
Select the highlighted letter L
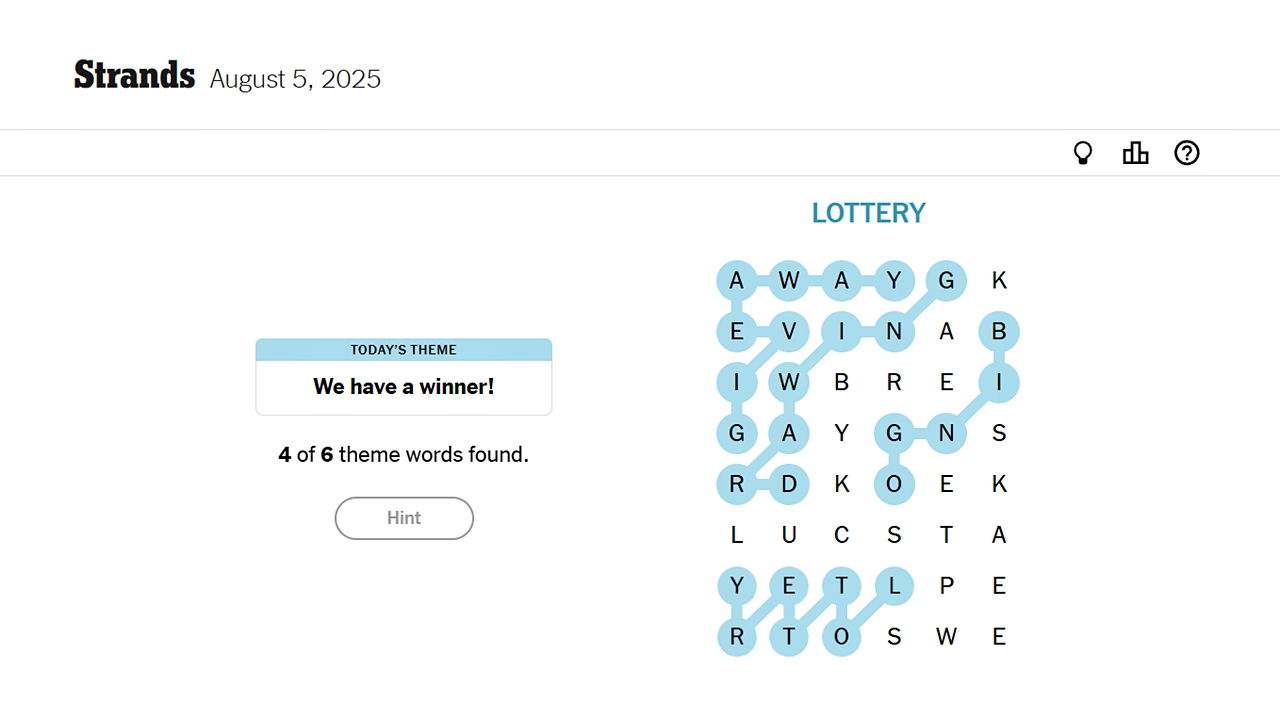[894, 586]
